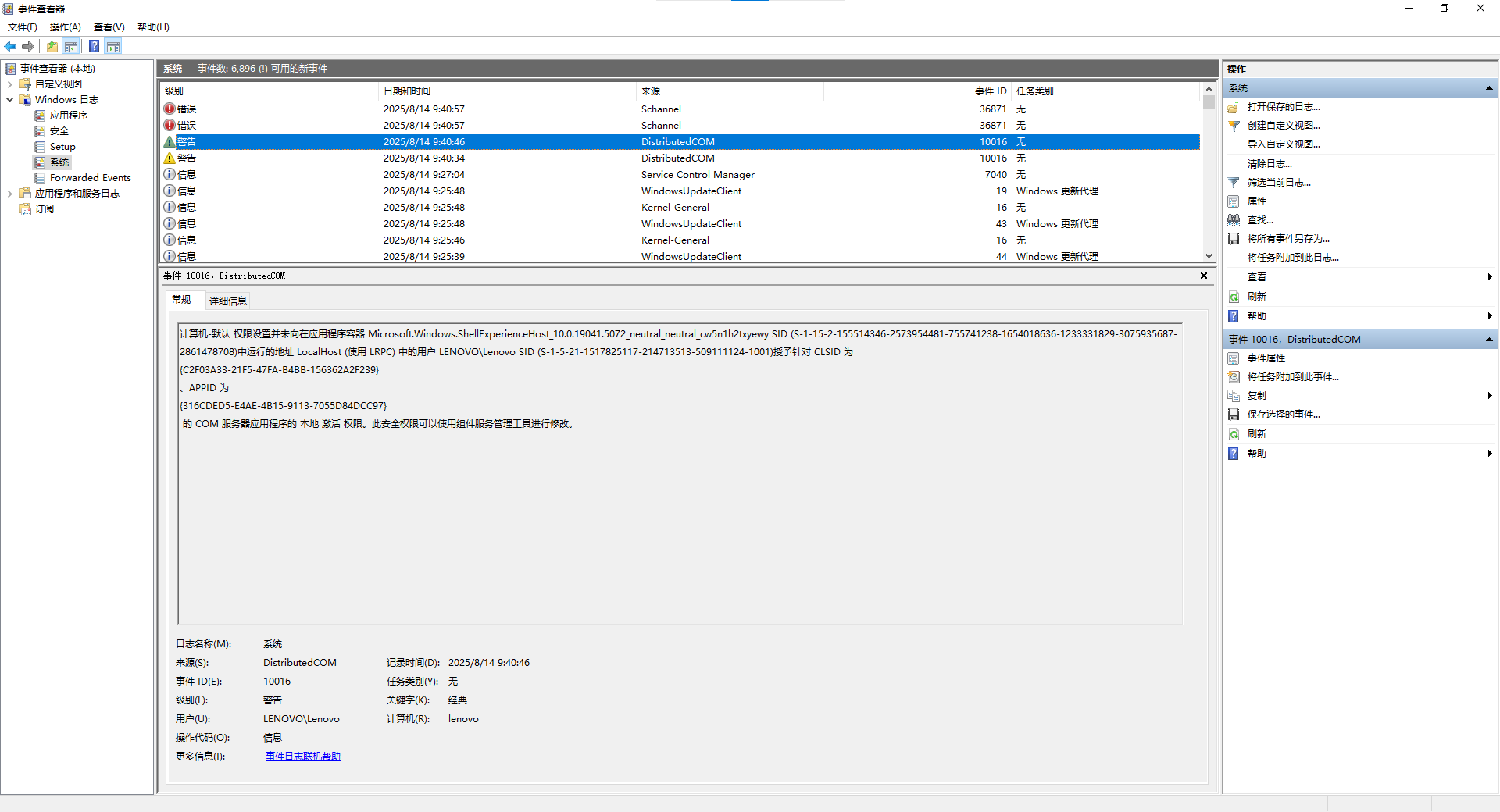Select Service Control Manager 7040 event row
1500x812 pixels.
point(680,175)
